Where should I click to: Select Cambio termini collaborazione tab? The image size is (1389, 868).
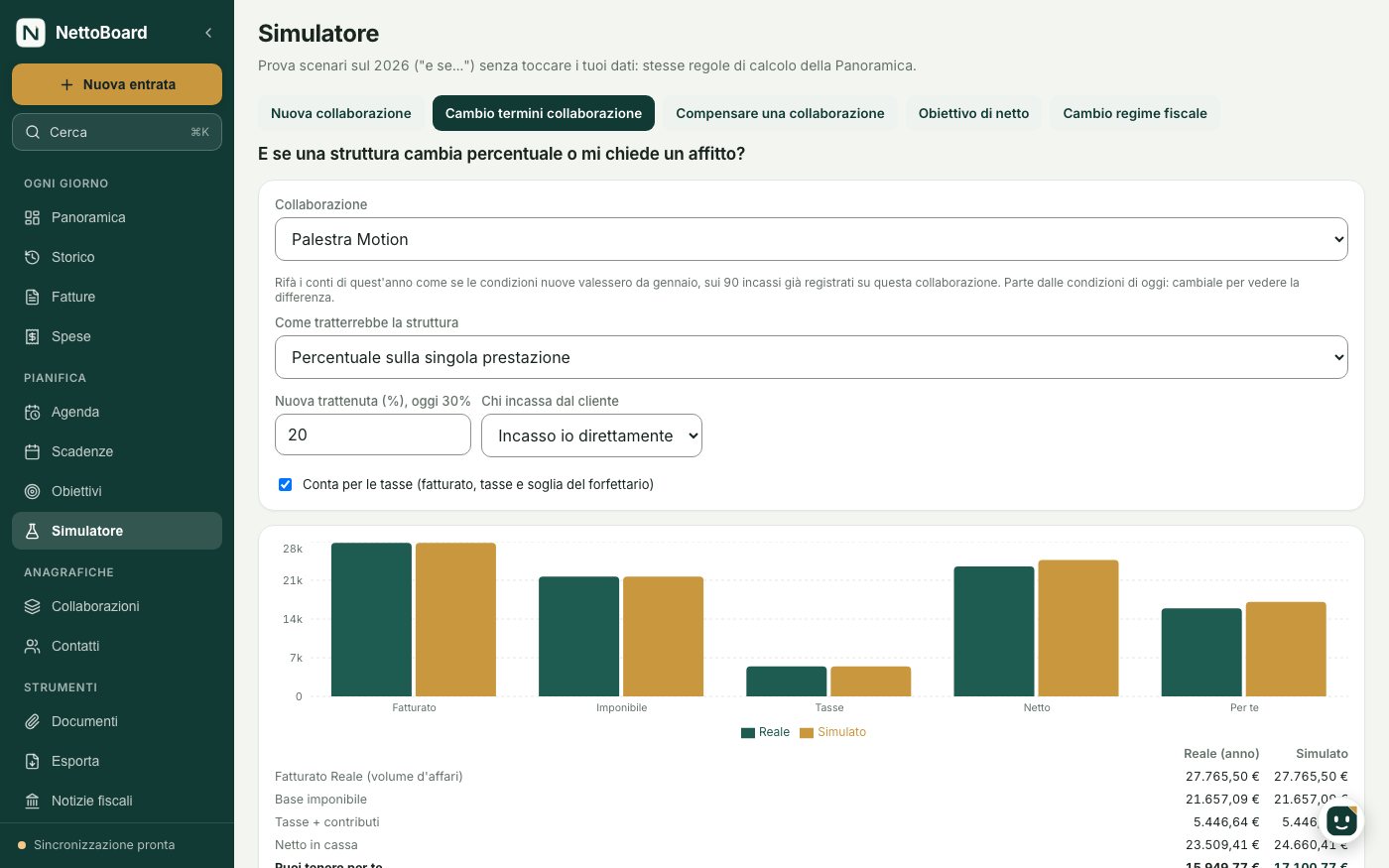point(544,113)
